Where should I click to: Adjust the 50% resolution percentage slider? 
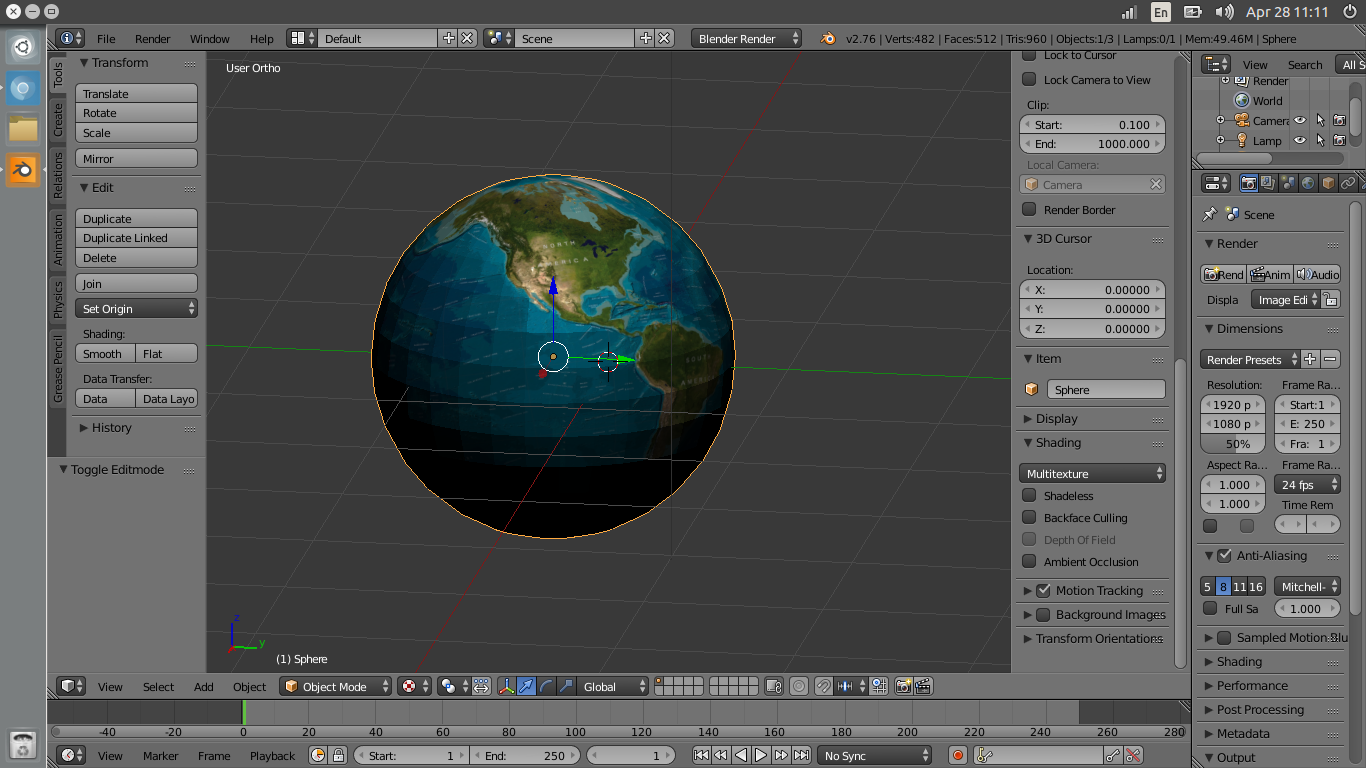[x=1232, y=444]
